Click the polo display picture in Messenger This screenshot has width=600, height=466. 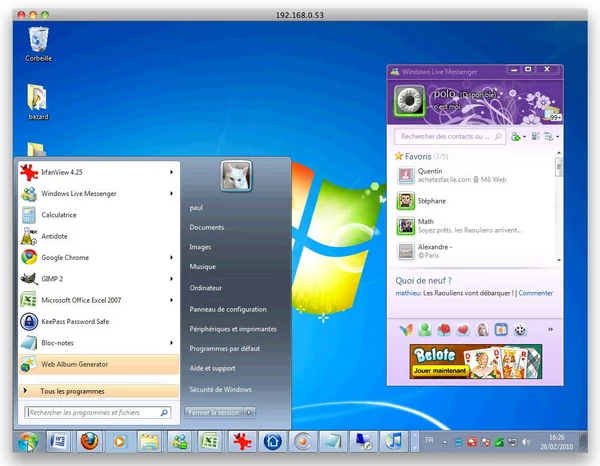409,101
